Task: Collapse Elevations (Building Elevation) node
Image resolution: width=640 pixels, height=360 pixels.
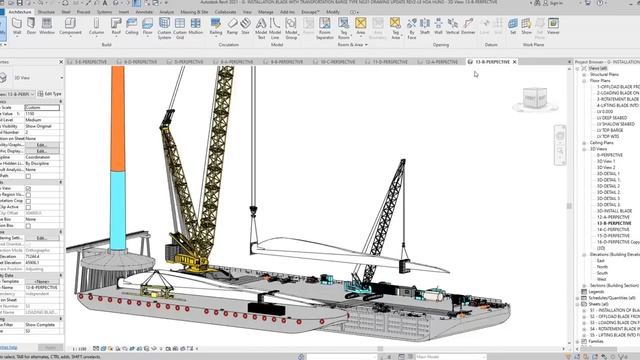Action: (x=584, y=254)
